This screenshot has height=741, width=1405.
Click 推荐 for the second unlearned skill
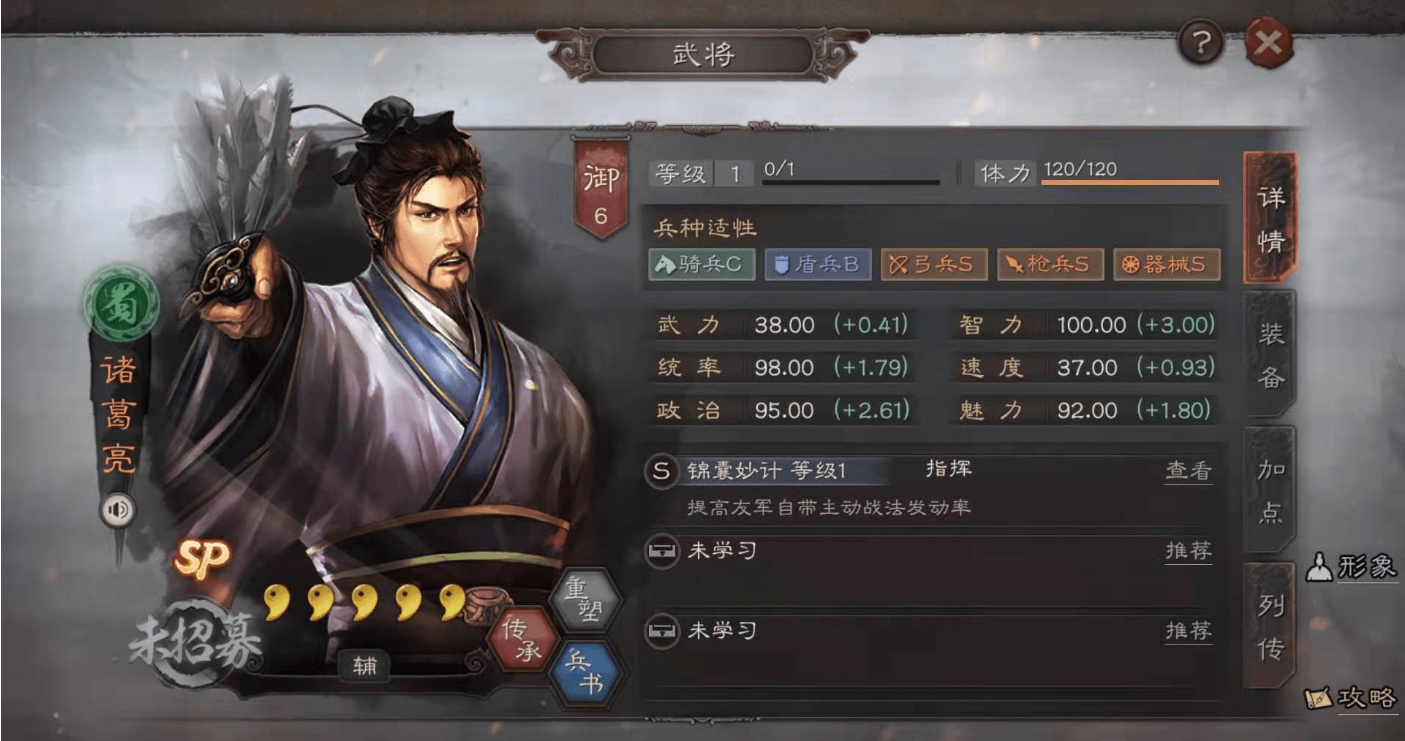(x=1188, y=631)
